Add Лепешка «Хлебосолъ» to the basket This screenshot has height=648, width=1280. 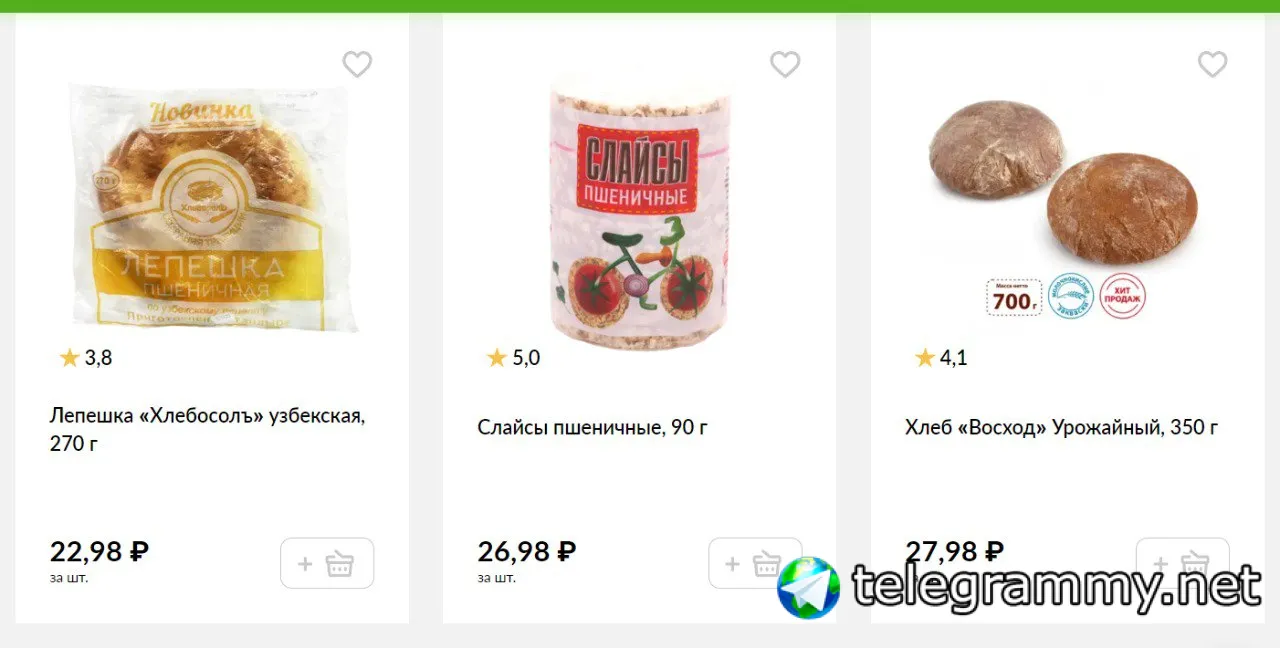tap(327, 564)
